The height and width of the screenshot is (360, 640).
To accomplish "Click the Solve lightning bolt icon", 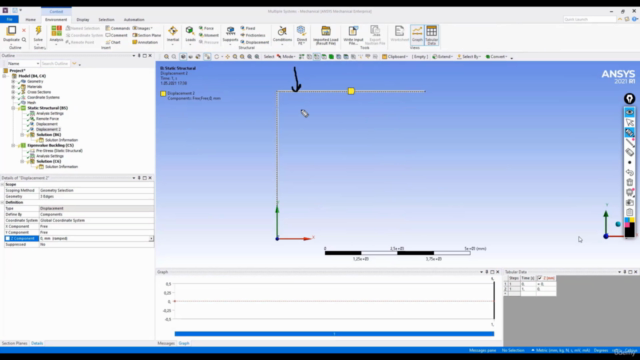I will click(38, 31).
